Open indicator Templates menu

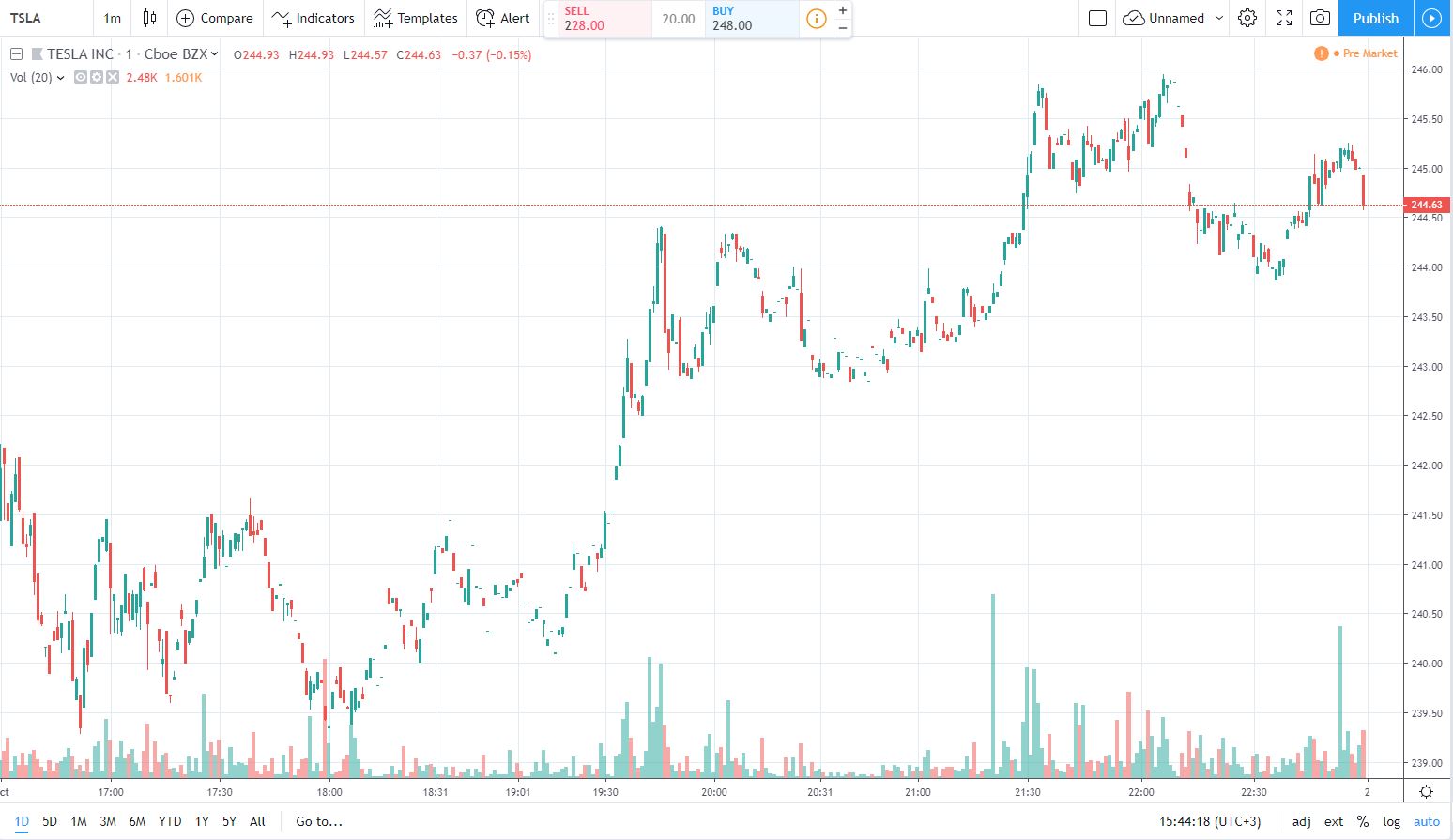[415, 18]
